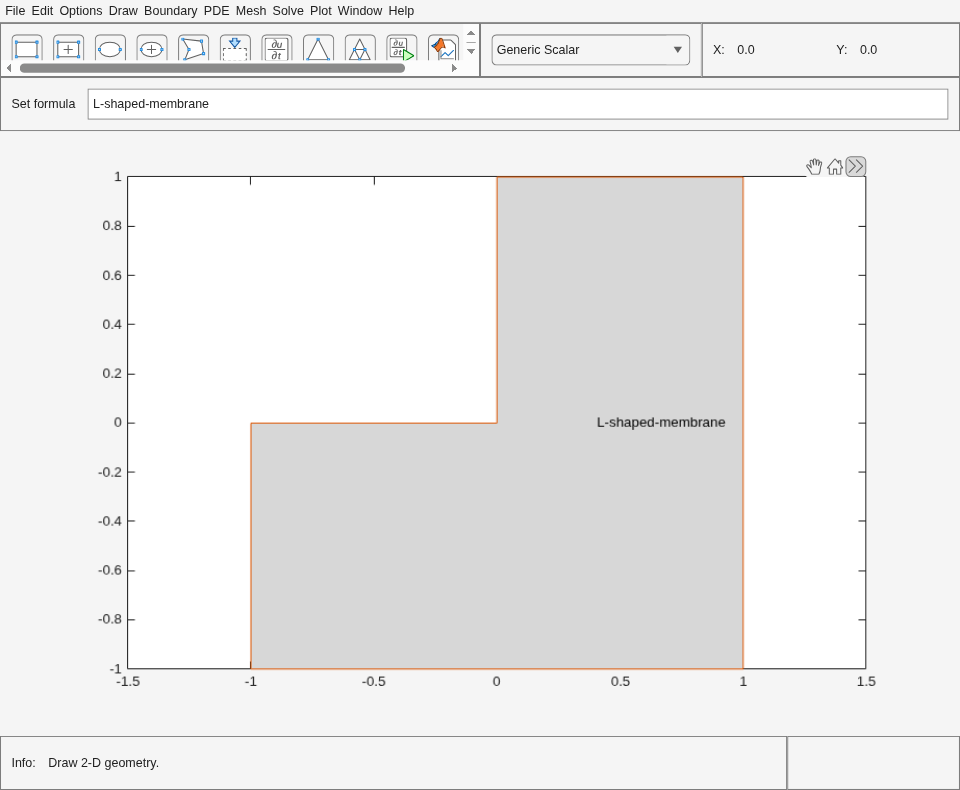Click the y-axis tick label 0.8

click(112, 226)
